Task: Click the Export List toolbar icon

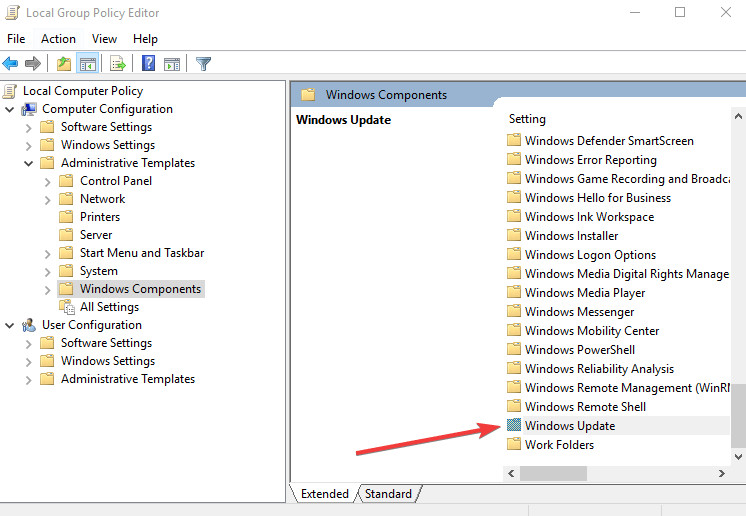Action: (x=117, y=63)
